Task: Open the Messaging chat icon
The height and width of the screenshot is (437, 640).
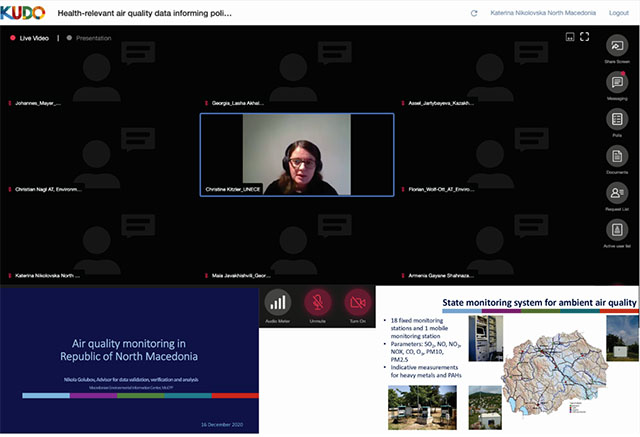Action: coord(616,84)
